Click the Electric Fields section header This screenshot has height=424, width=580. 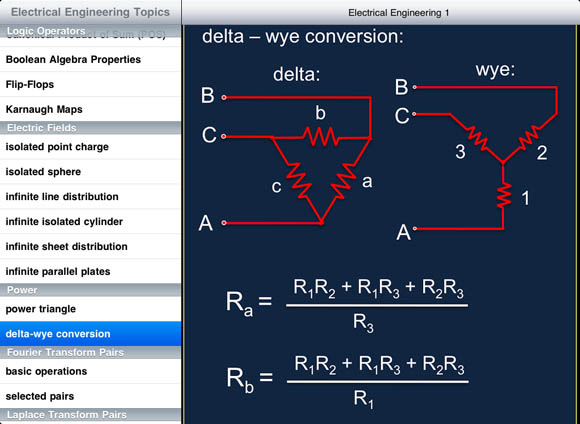(x=91, y=128)
